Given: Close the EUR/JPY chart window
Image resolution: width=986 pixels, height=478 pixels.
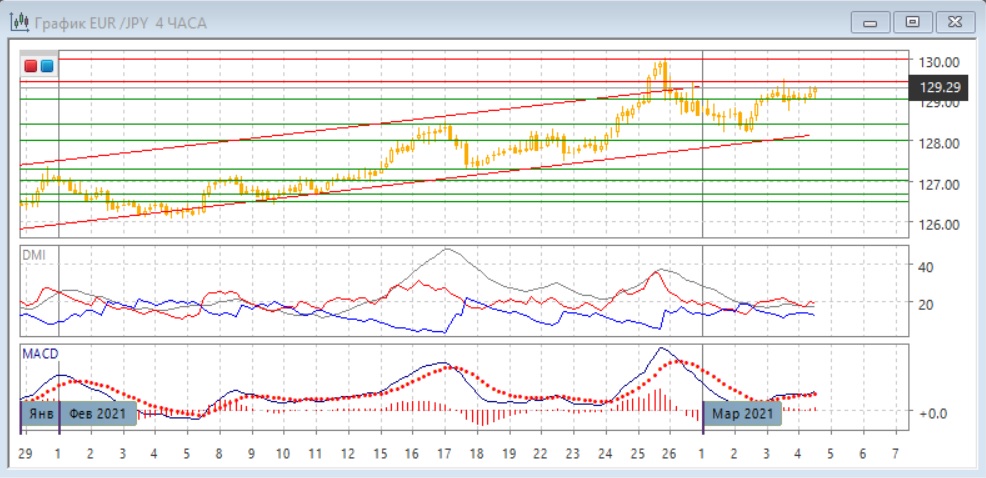Looking at the screenshot, I should (953, 22).
